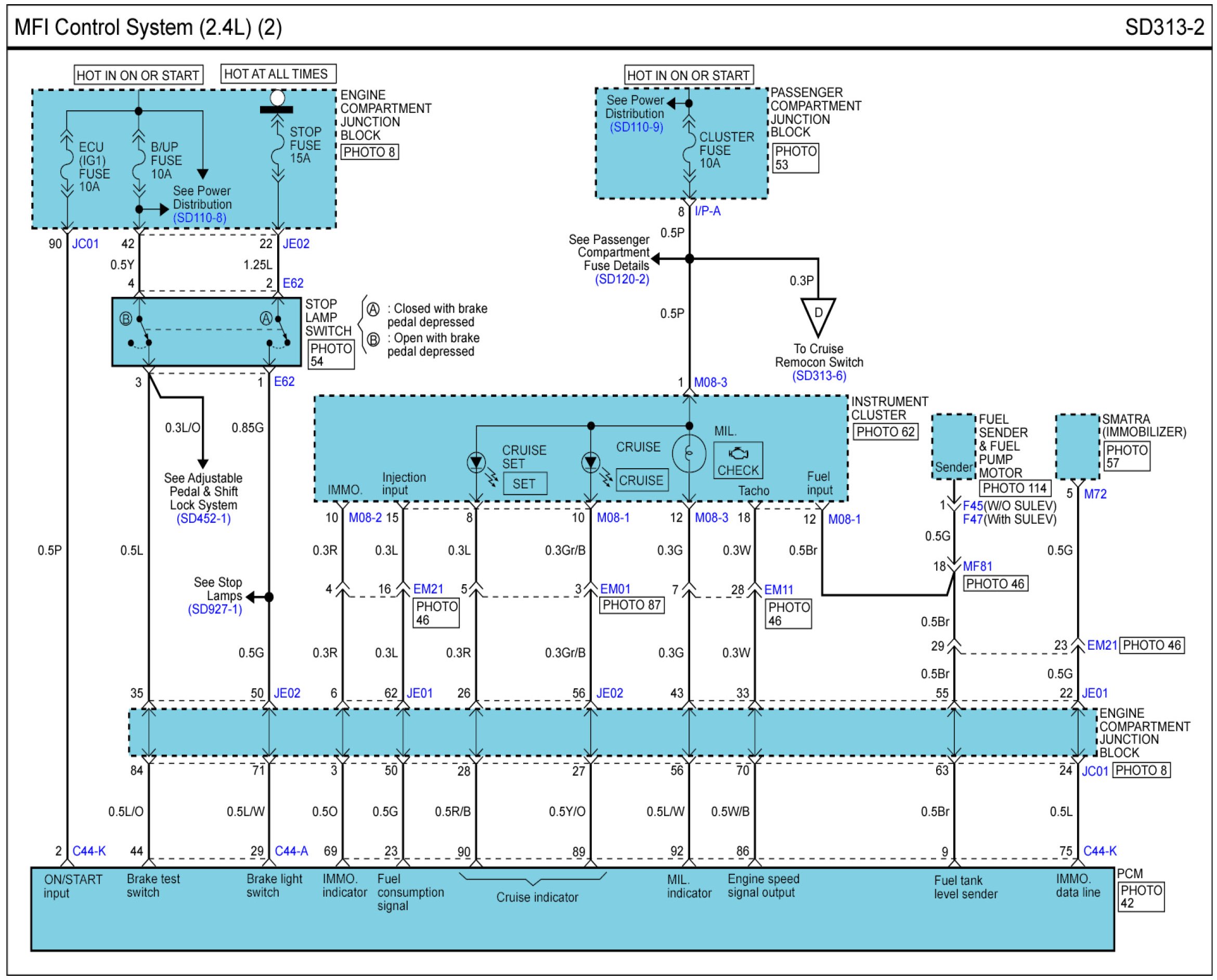Screen dimensions: 1217x980
Task: Click the SET indicator box
Action: 524,484
